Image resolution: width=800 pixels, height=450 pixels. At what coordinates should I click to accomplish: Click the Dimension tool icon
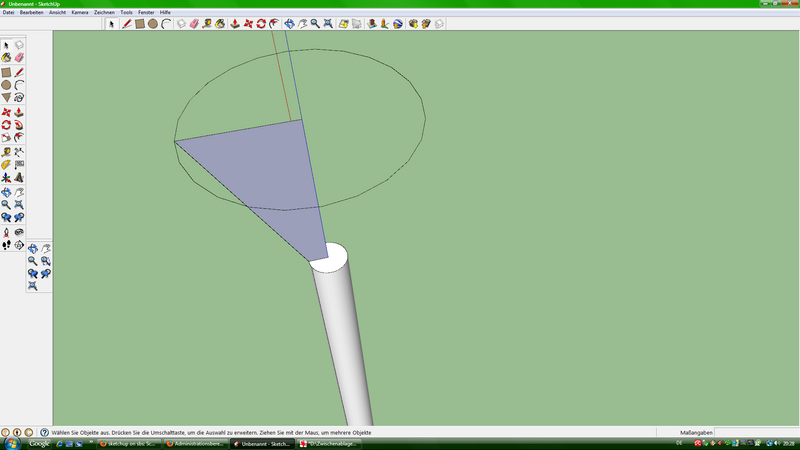(19, 151)
